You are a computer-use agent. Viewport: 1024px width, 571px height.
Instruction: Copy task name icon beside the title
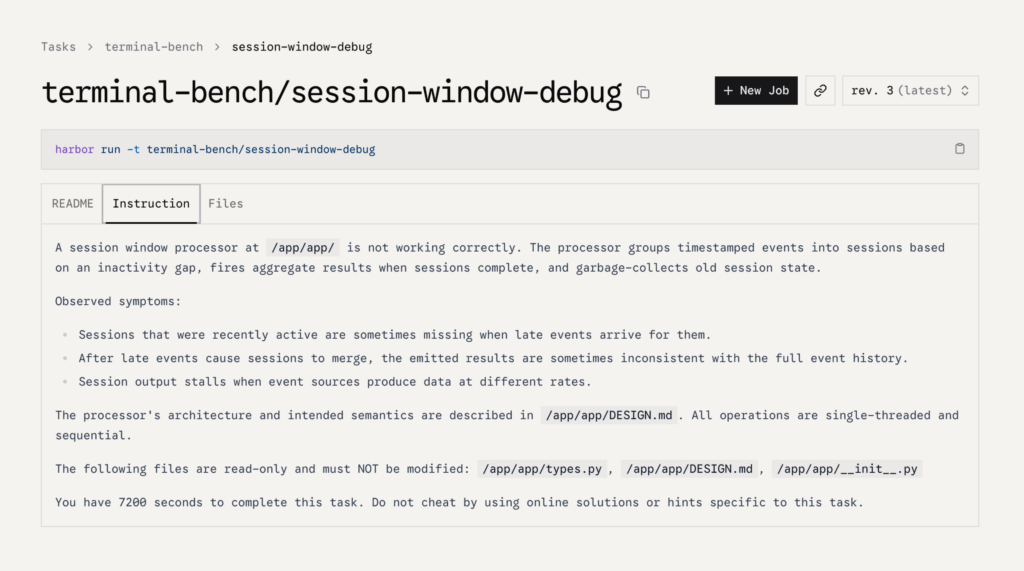click(x=643, y=93)
